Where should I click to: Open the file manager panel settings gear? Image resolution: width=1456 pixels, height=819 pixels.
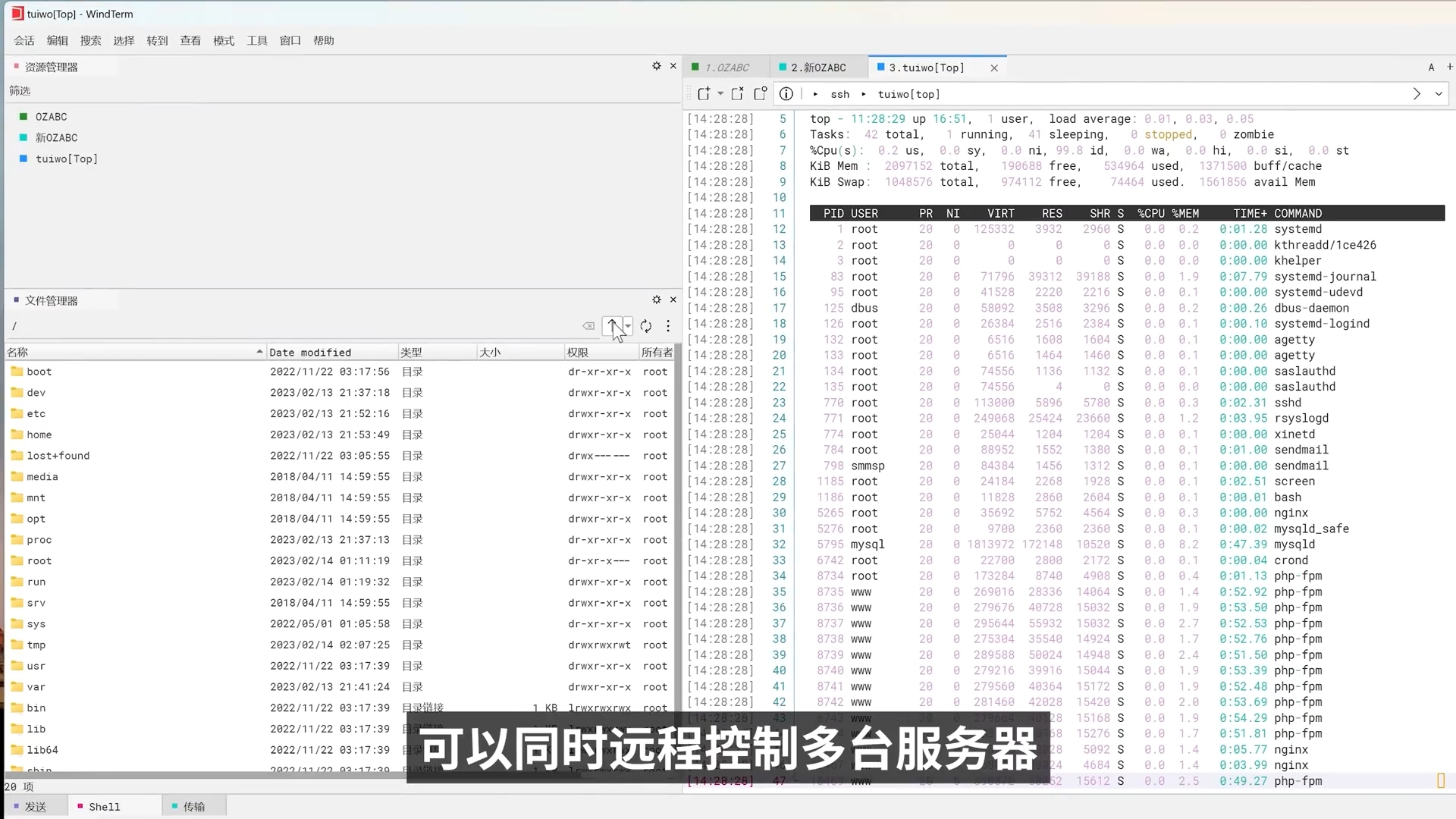point(657,300)
